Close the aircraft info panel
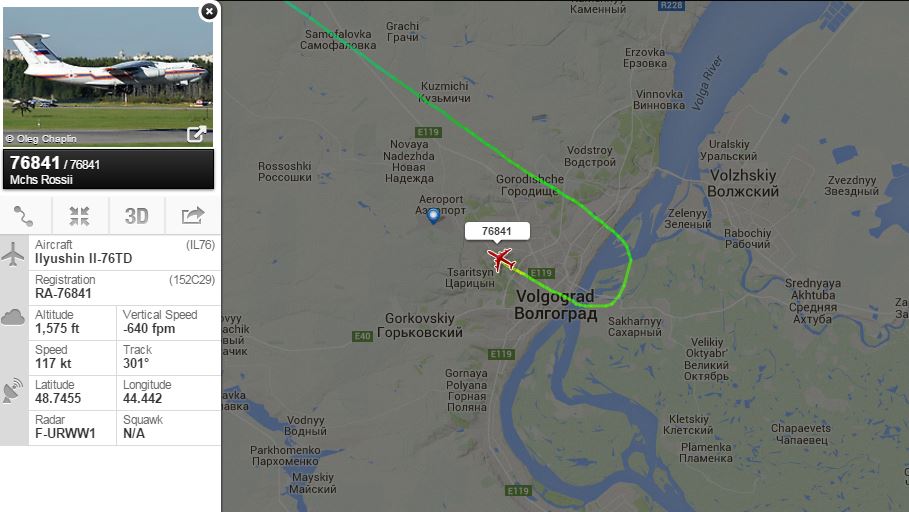The height and width of the screenshot is (512, 909). coord(209,11)
